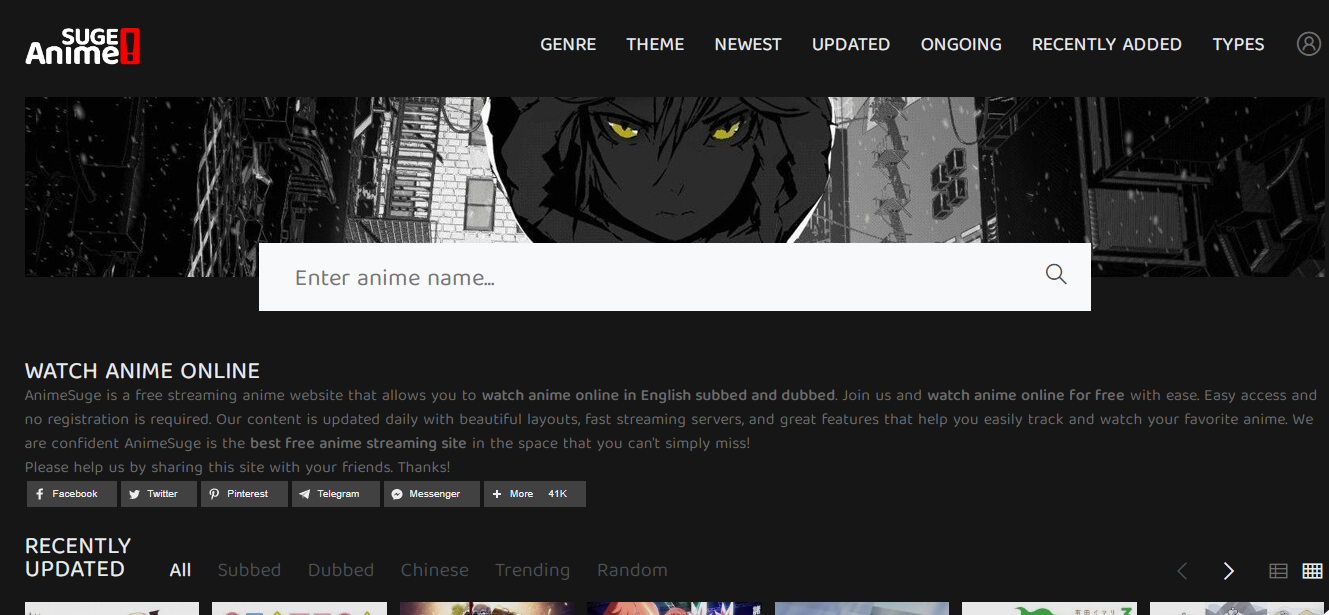
Task: Share the site via Messenger
Action: coord(432,494)
